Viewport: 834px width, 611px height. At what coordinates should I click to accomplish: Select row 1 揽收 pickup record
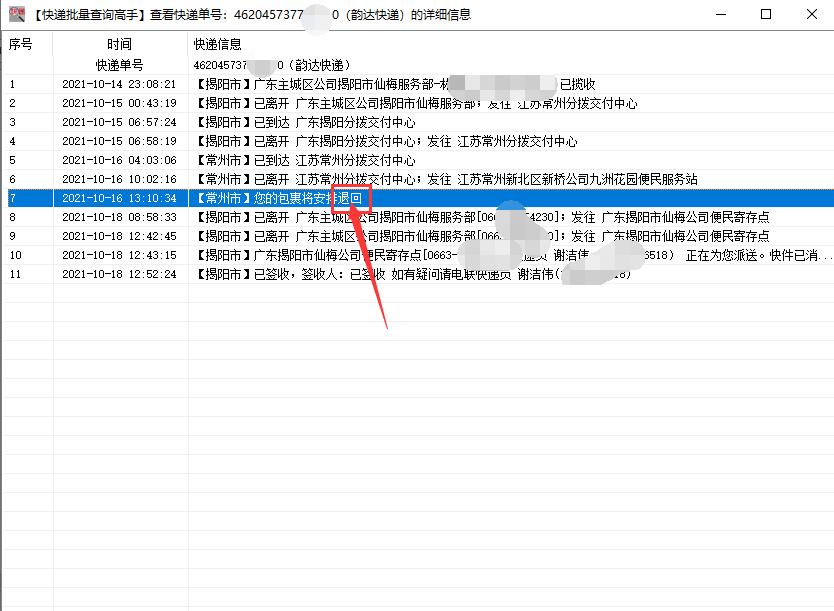[x=300, y=84]
